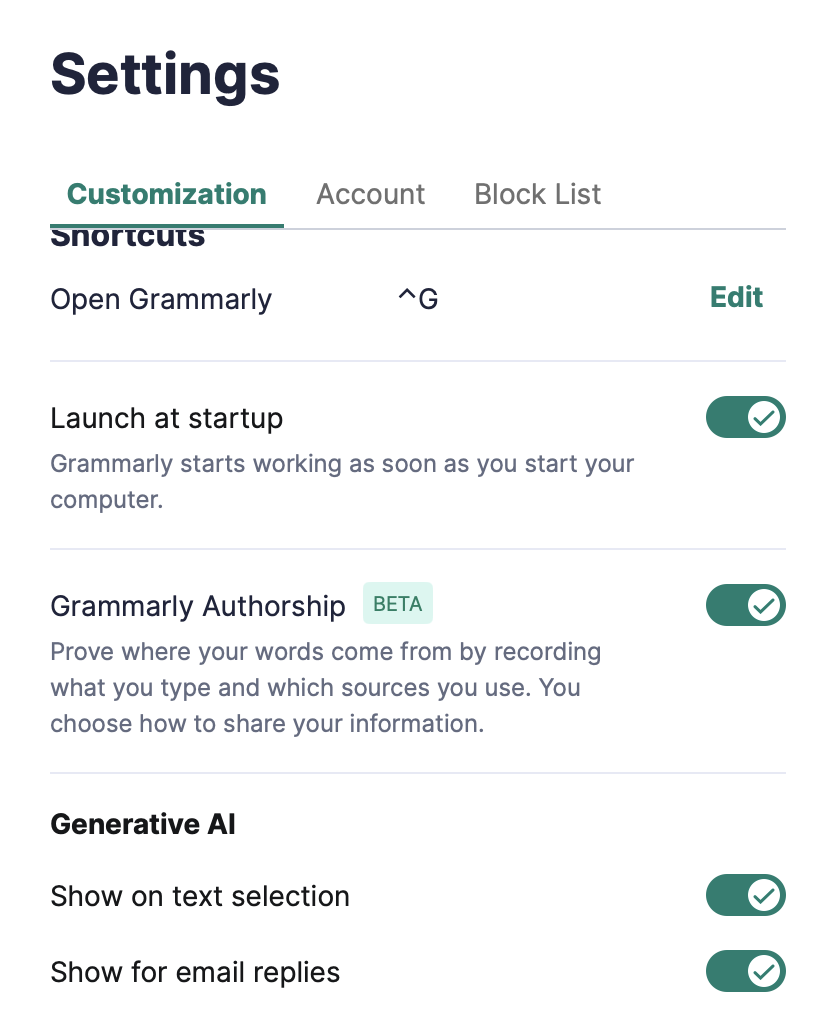Image resolution: width=836 pixels, height=1028 pixels.
Task: Click the Generative AI section heading
Action: (x=143, y=824)
